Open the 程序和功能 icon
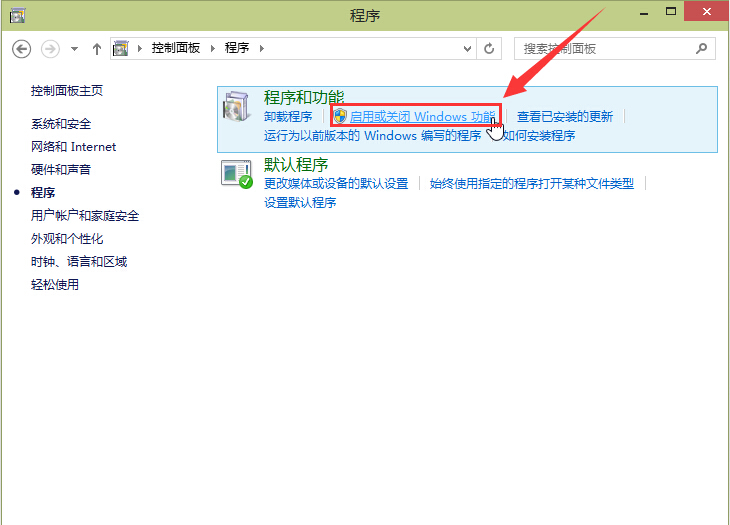This screenshot has height=525, width=730. click(238, 107)
